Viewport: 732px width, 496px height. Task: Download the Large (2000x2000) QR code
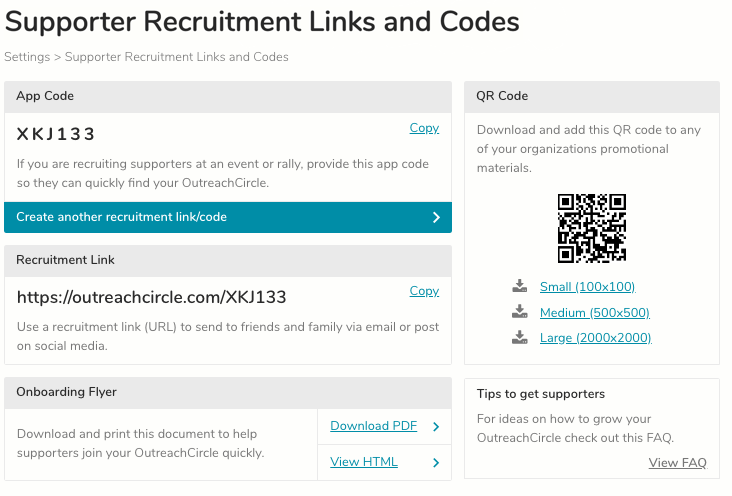point(595,338)
